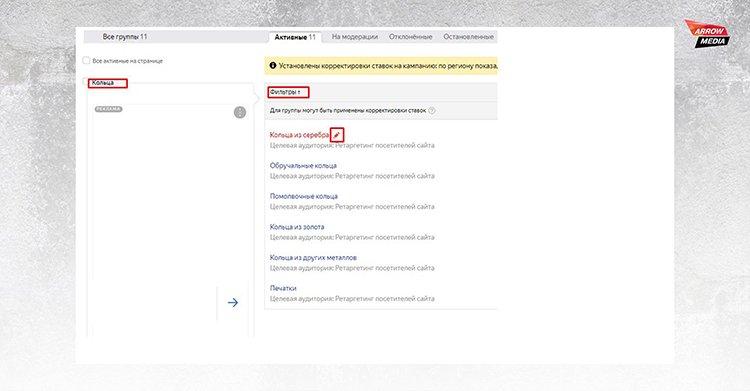750x391 pixels.
Task: Click the blue arrow to next ad
Action: [233, 302]
